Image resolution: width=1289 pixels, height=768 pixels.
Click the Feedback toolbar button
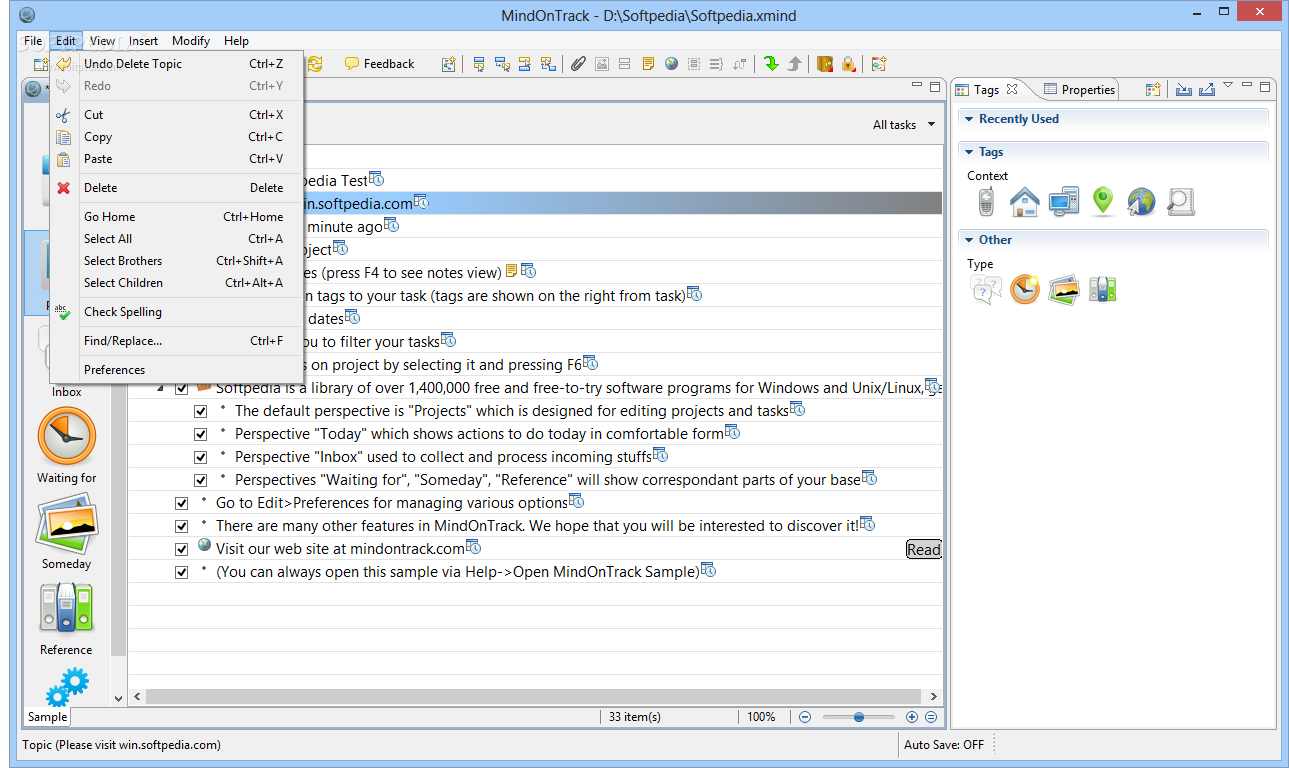click(379, 64)
